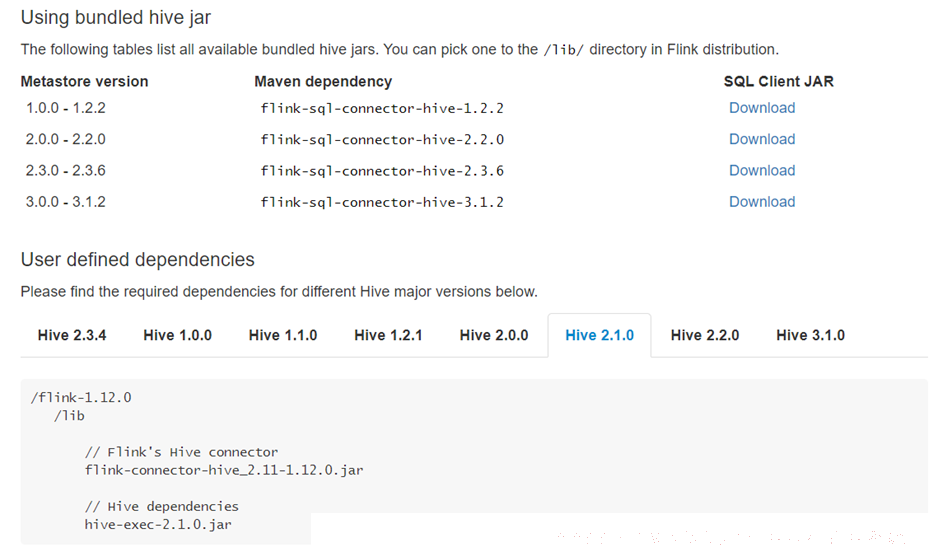Image resolution: width=933 pixels, height=552 pixels.
Task: View the Hive 3.1.0 tab
Action: [810, 335]
